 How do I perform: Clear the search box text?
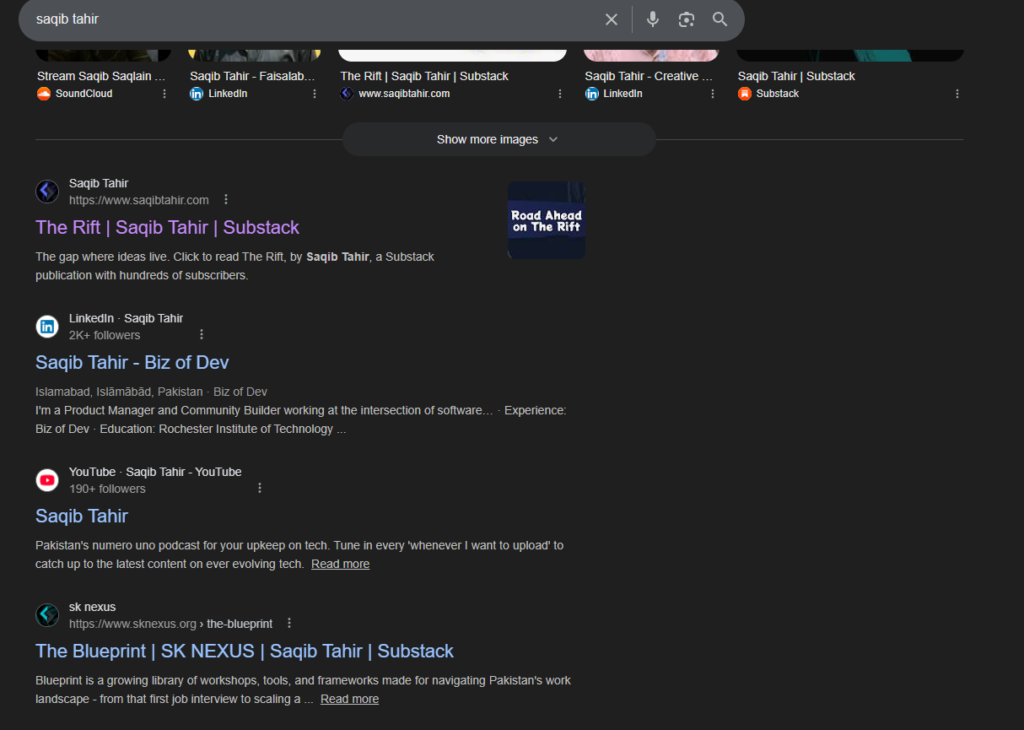pos(611,20)
